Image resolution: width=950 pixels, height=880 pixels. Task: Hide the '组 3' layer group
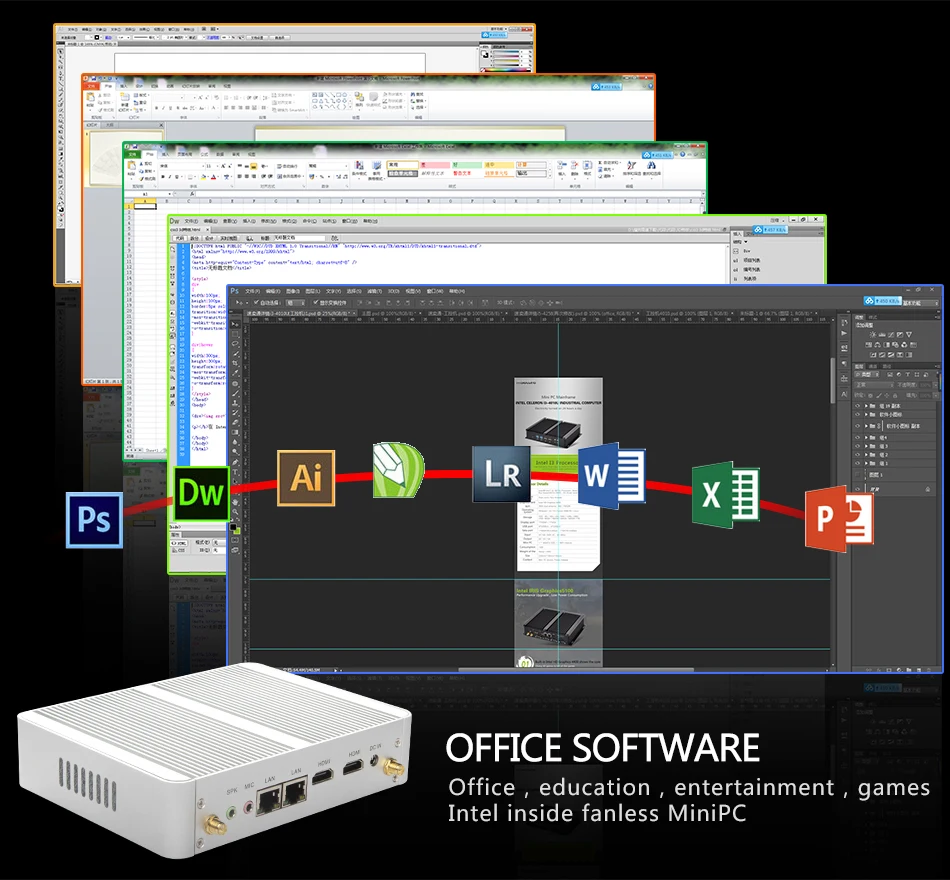tap(857, 446)
